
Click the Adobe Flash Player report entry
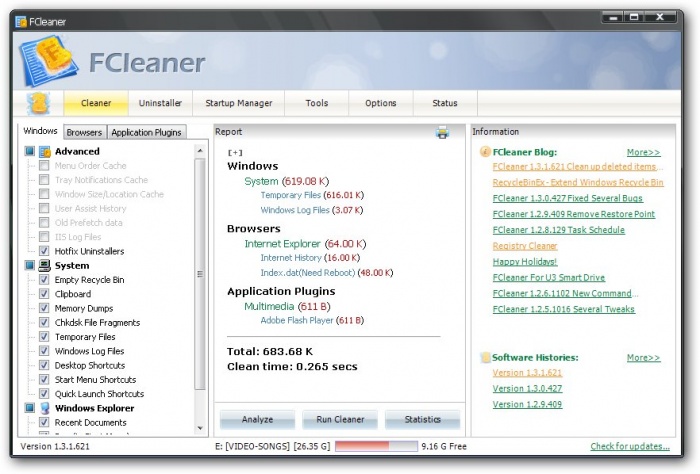[x=312, y=320]
